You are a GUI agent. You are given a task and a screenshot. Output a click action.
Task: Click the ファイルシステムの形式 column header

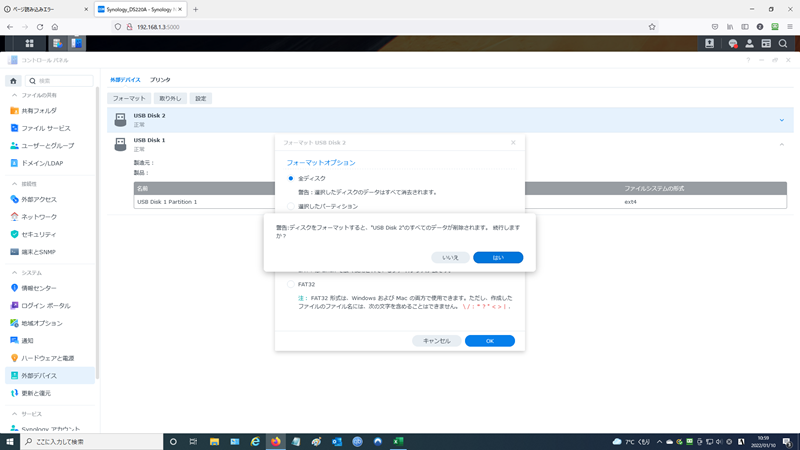pos(654,189)
